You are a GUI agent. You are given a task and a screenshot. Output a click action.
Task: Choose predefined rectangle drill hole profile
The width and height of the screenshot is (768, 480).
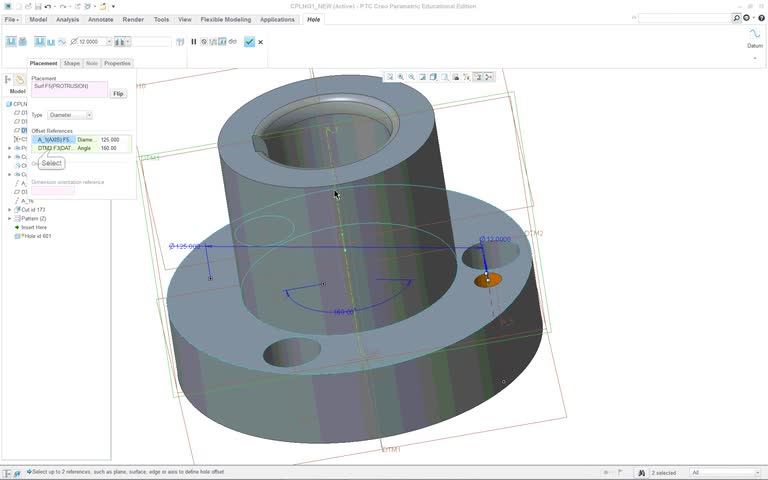(x=40, y=42)
